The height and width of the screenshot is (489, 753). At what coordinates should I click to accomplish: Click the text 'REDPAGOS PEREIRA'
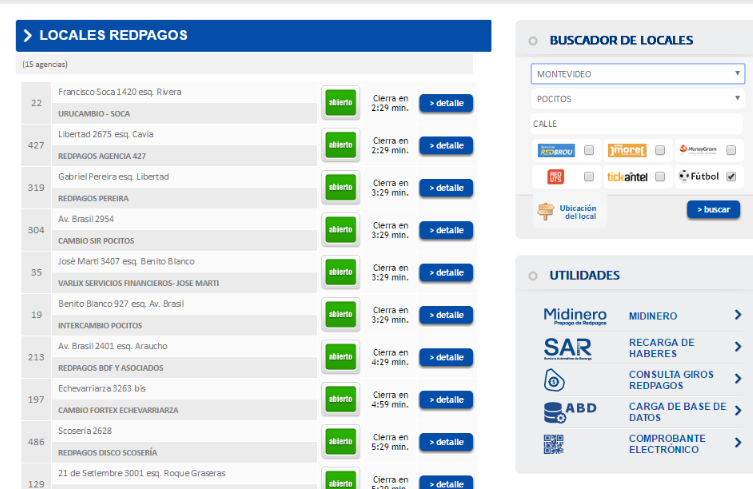pyautogui.click(x=93, y=198)
